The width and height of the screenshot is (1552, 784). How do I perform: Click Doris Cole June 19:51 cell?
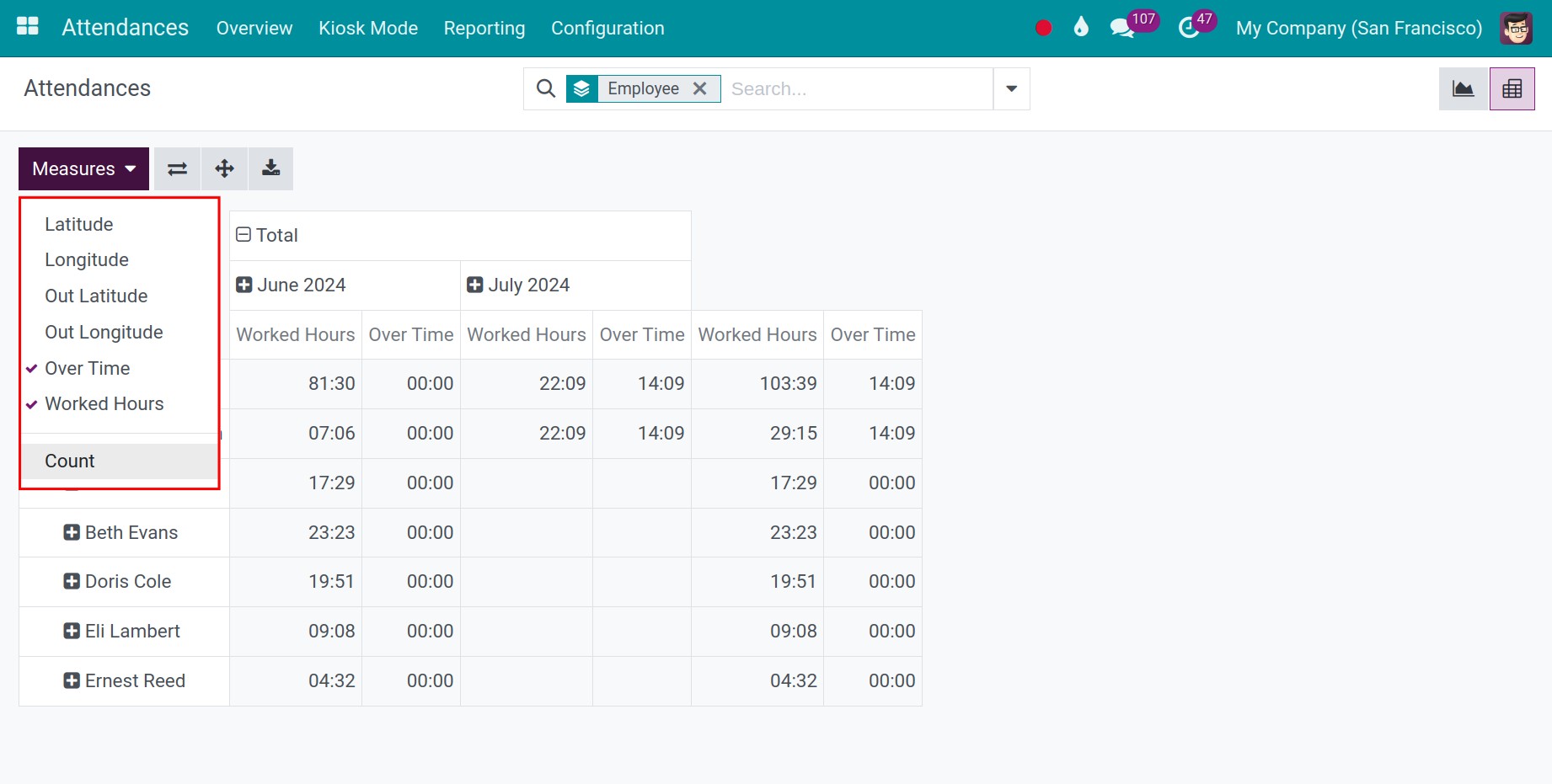tap(296, 581)
